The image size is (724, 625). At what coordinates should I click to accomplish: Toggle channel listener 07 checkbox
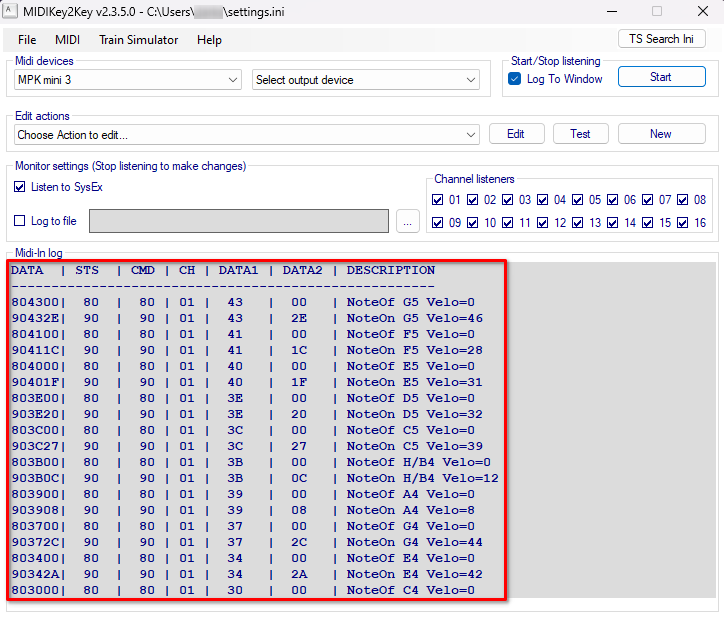point(647,199)
